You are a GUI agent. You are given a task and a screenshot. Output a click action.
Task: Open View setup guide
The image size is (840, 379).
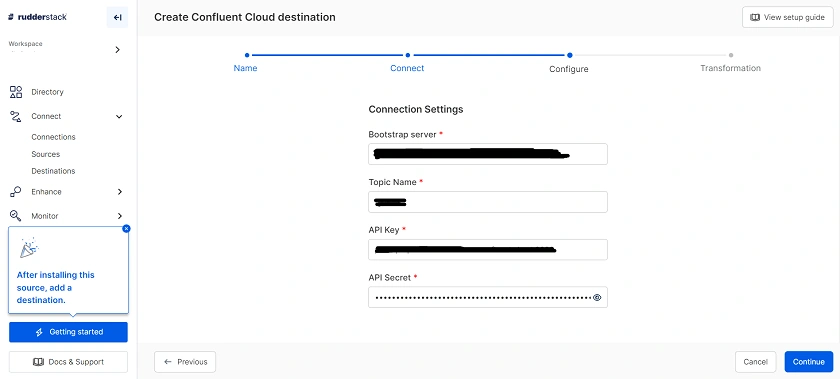[x=788, y=17]
